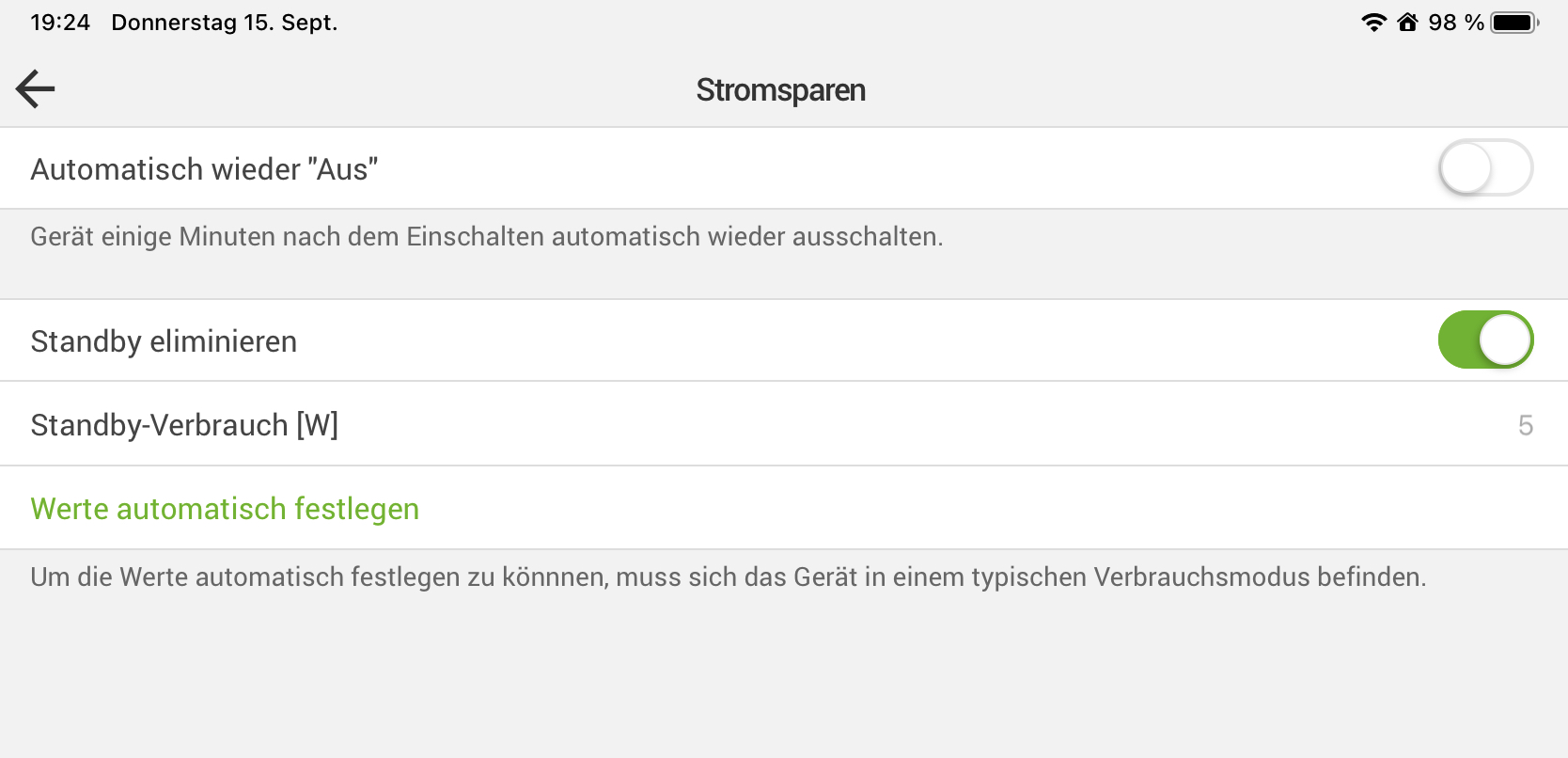Tap the description about automatic switch-off
The image size is (1568, 758).
point(486,236)
